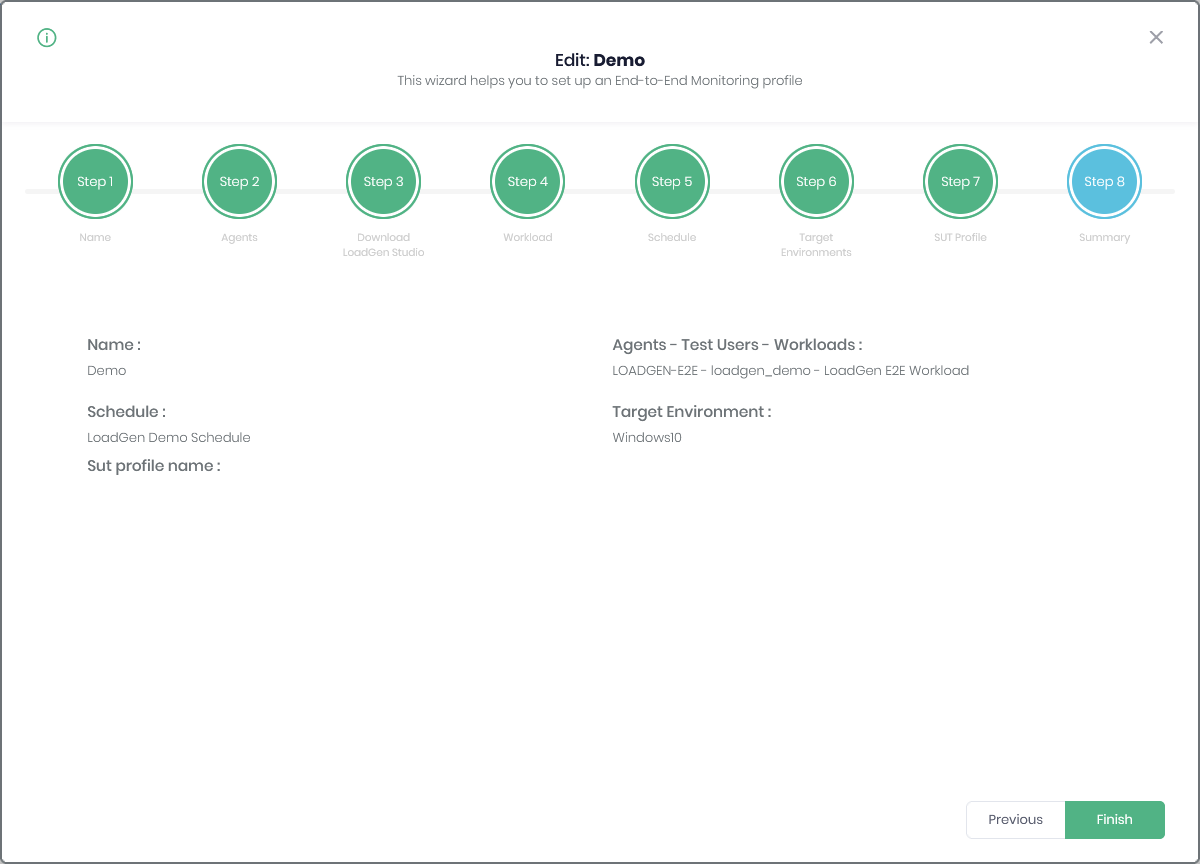Close the Edit Demo wizard
This screenshot has height=864, width=1200.
[1156, 38]
